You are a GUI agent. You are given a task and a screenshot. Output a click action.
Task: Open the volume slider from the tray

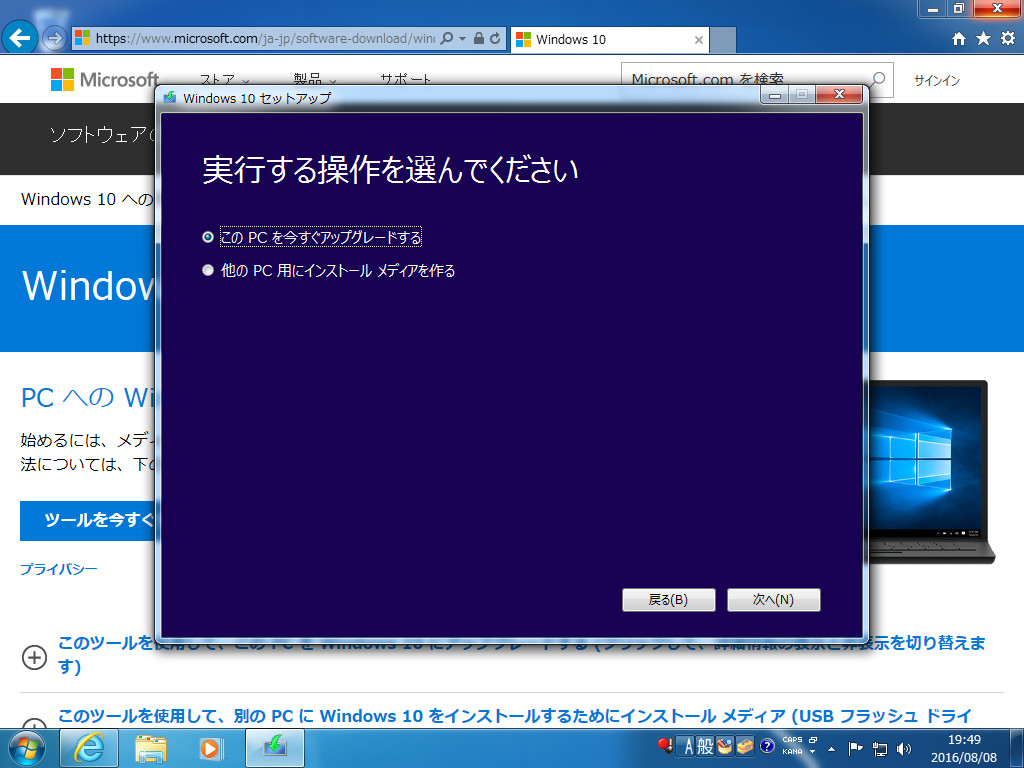[x=903, y=747]
